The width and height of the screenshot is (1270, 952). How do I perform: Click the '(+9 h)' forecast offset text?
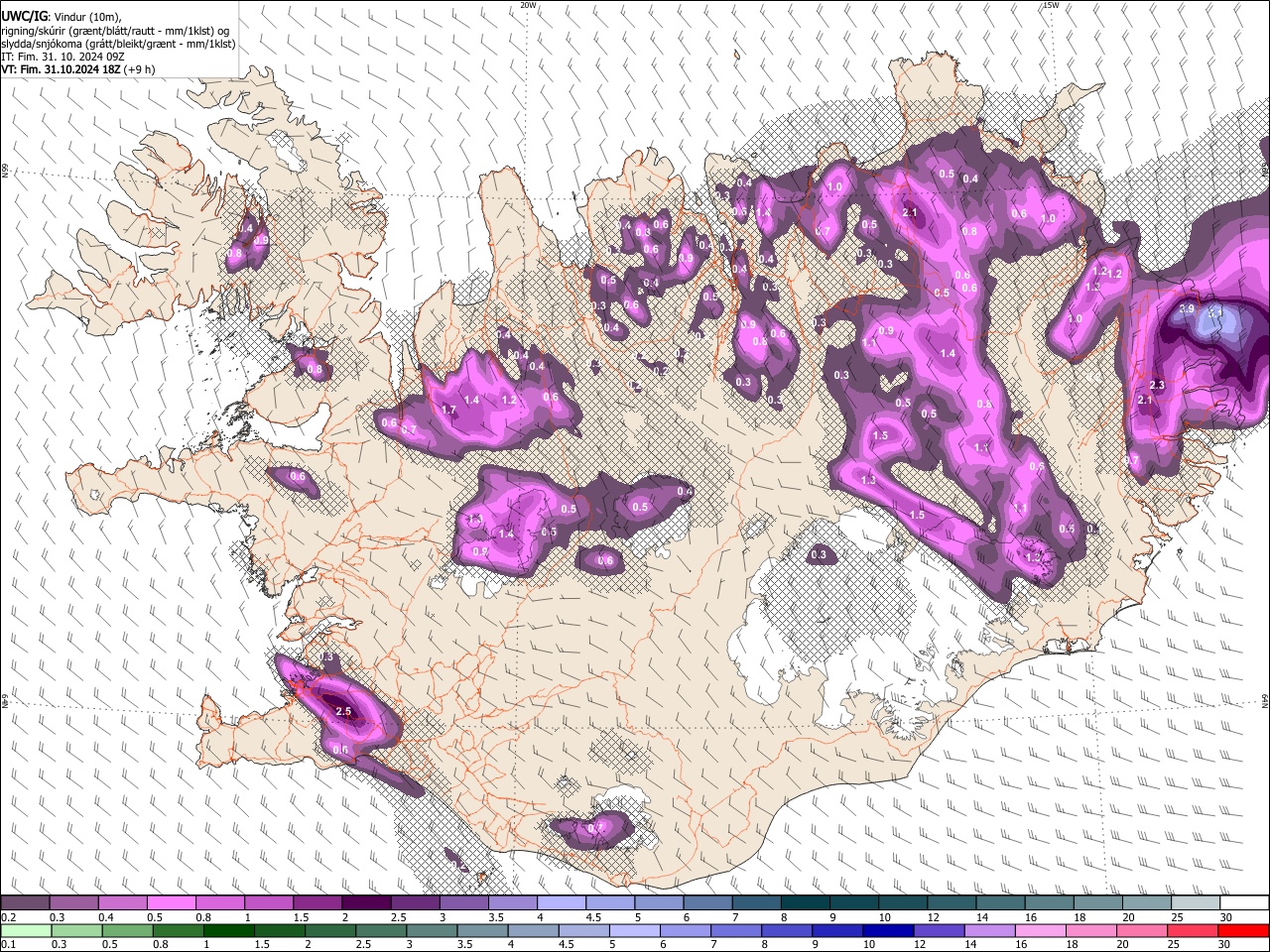(140, 69)
